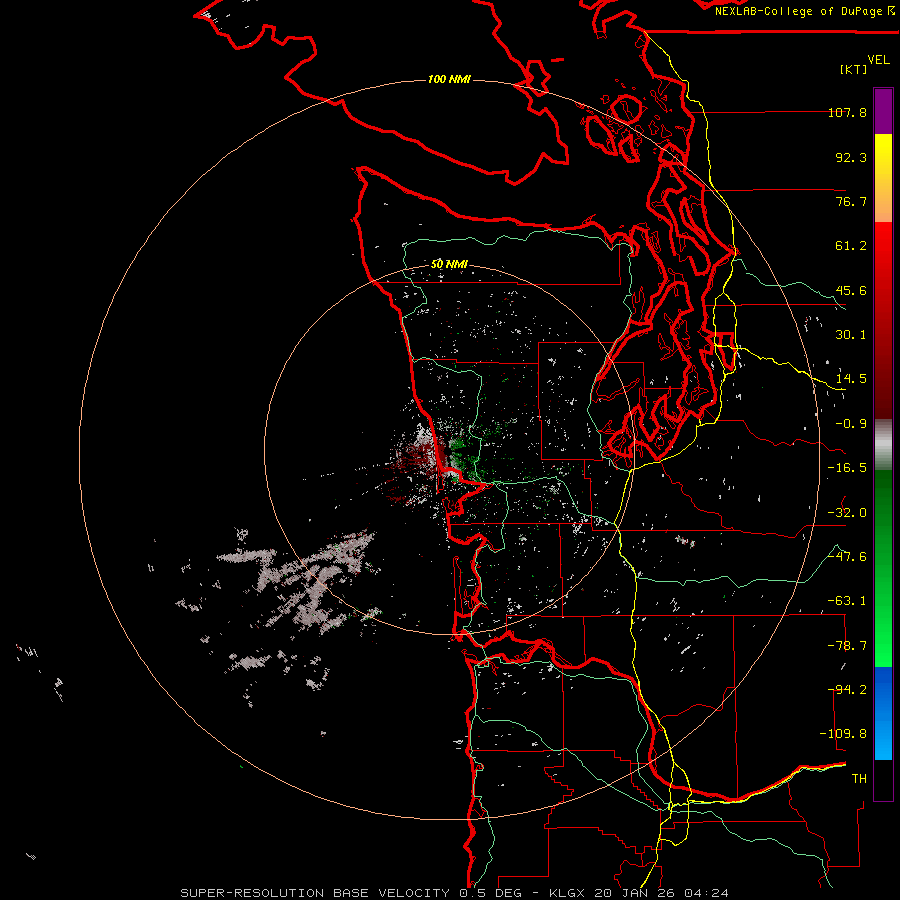The width and height of the screenshot is (900, 900).
Task: Click the -94.2 legend value
Action: point(847,690)
